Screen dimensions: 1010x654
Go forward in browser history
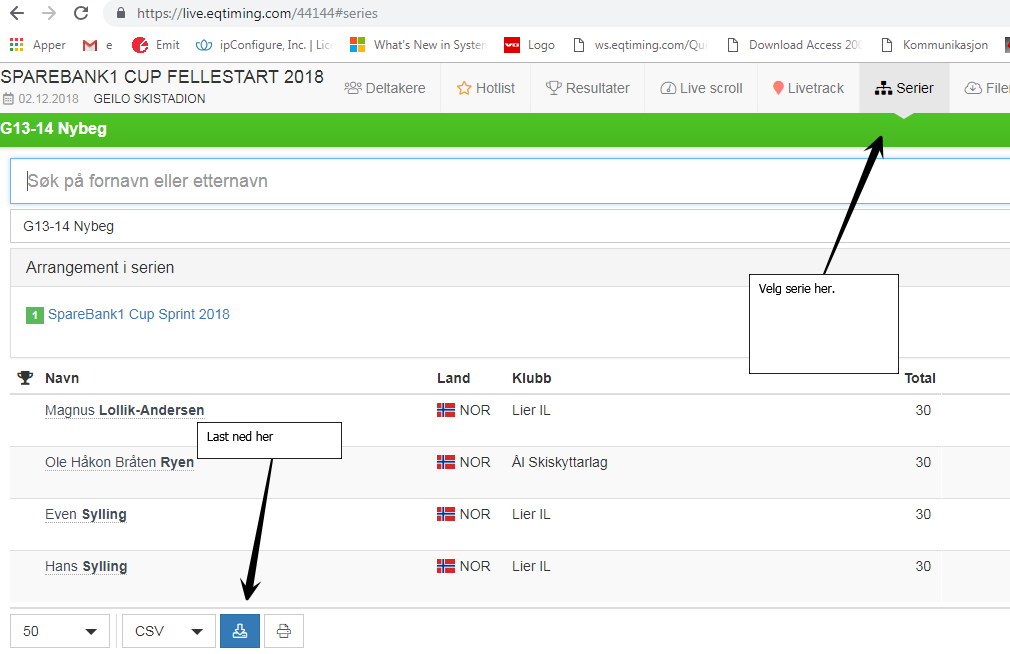[49, 13]
